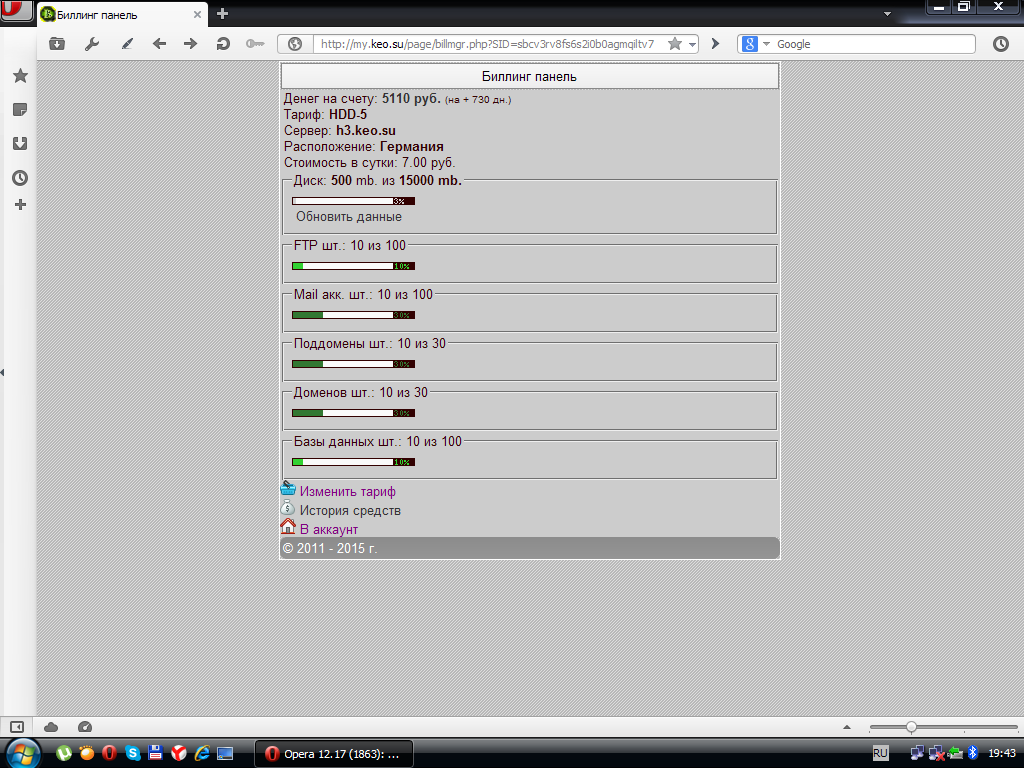Open Opera Link cloud icon in status bar
1024x768 pixels.
pyautogui.click(x=51, y=727)
